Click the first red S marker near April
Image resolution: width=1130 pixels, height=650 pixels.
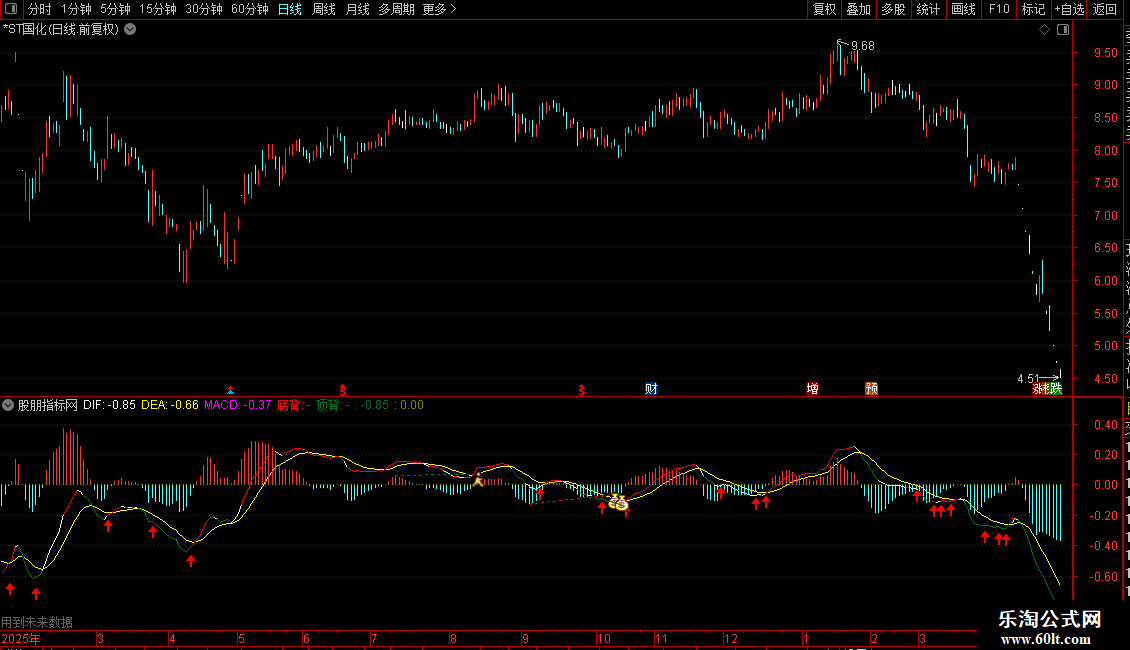(343, 390)
